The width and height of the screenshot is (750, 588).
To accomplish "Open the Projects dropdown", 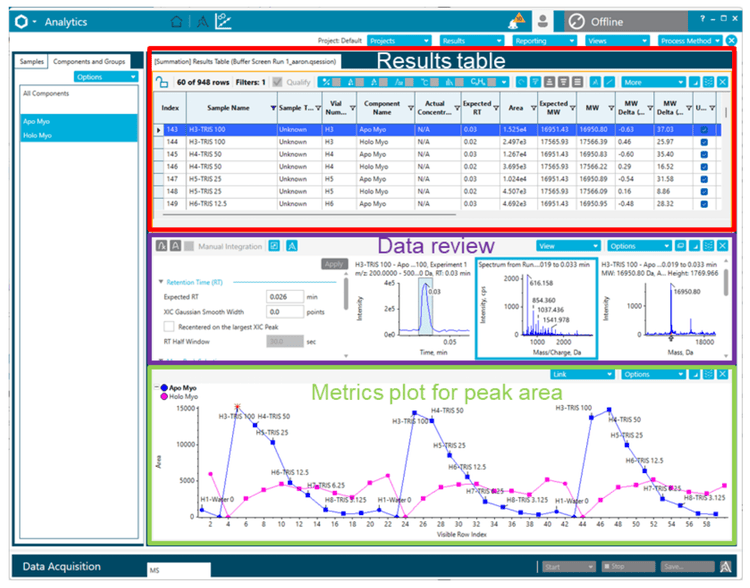I will click(x=400, y=41).
